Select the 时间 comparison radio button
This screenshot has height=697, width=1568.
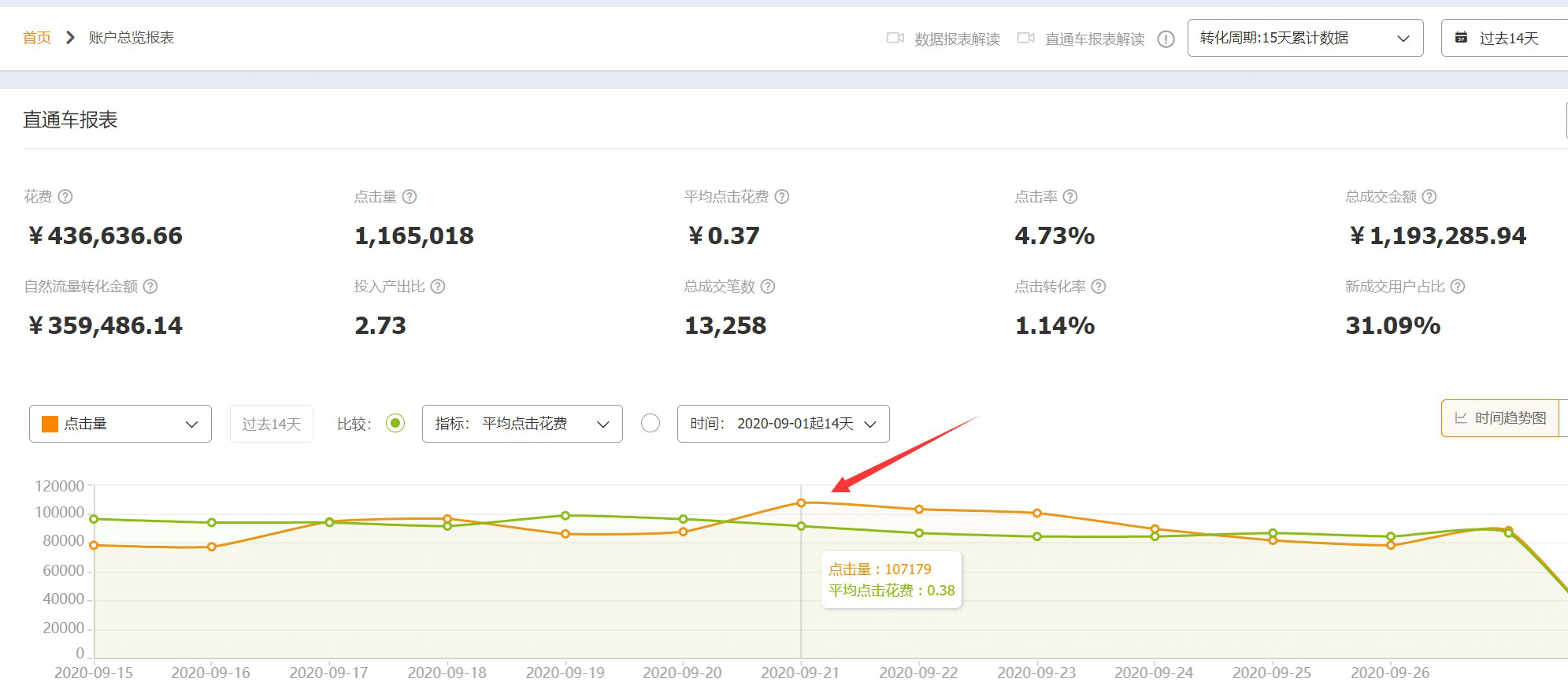coord(651,424)
